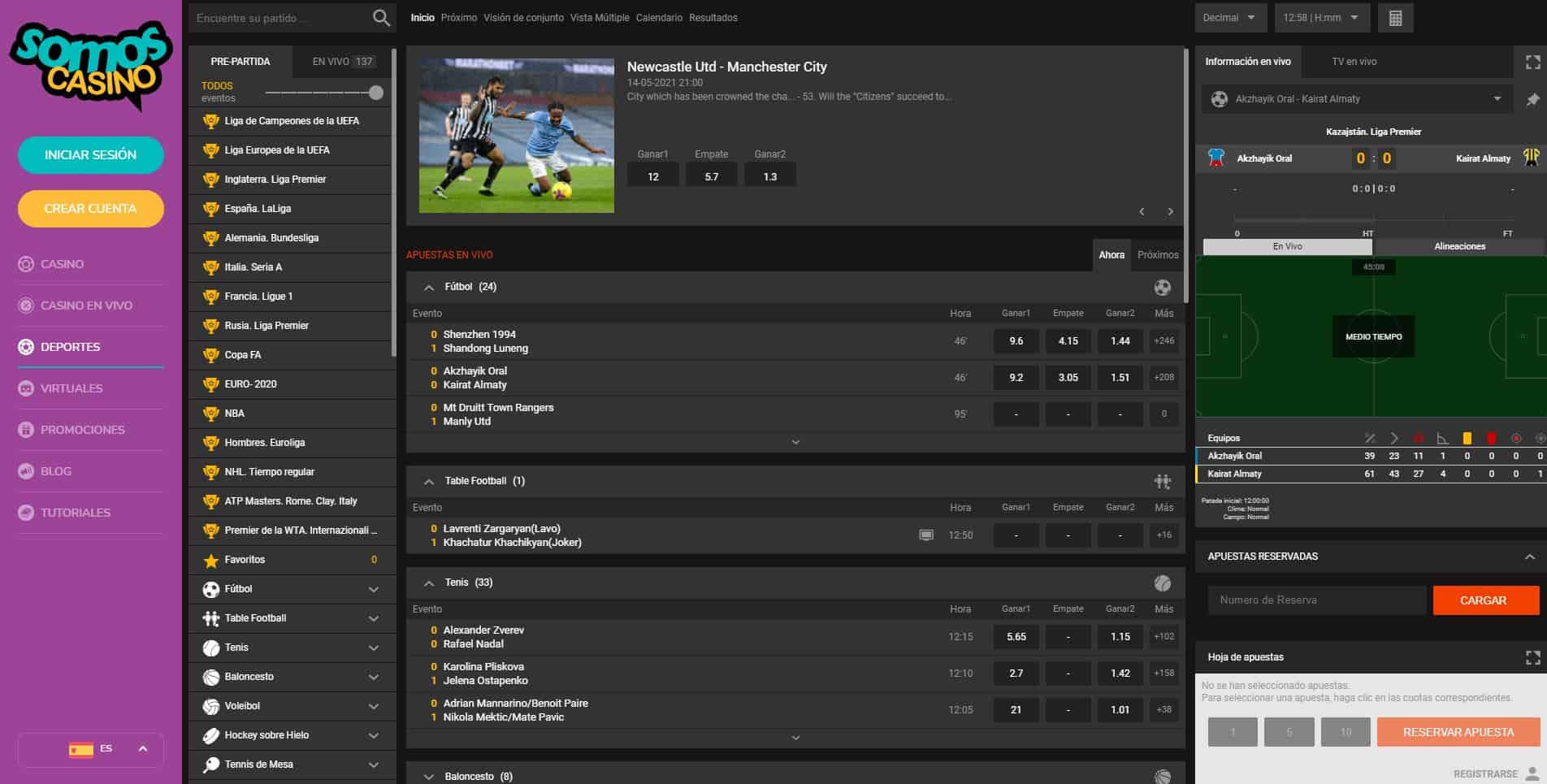Image resolution: width=1547 pixels, height=784 pixels.
Task: Click Hockey sobre Hielo stick icon
Action: click(211, 735)
